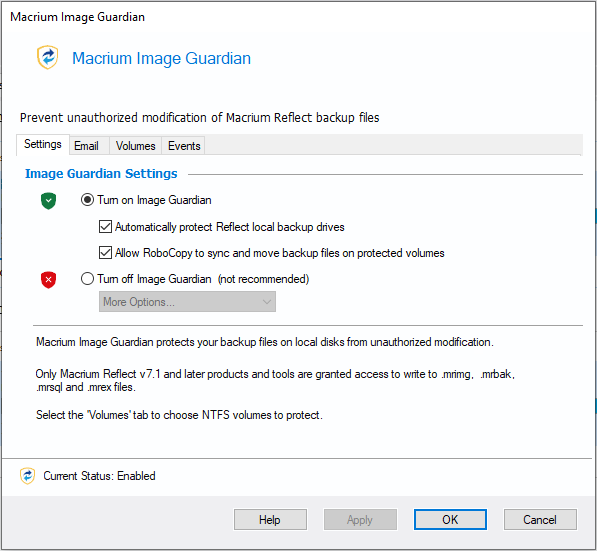
Task: Open the More Options dropdown
Action: click(x=187, y=302)
